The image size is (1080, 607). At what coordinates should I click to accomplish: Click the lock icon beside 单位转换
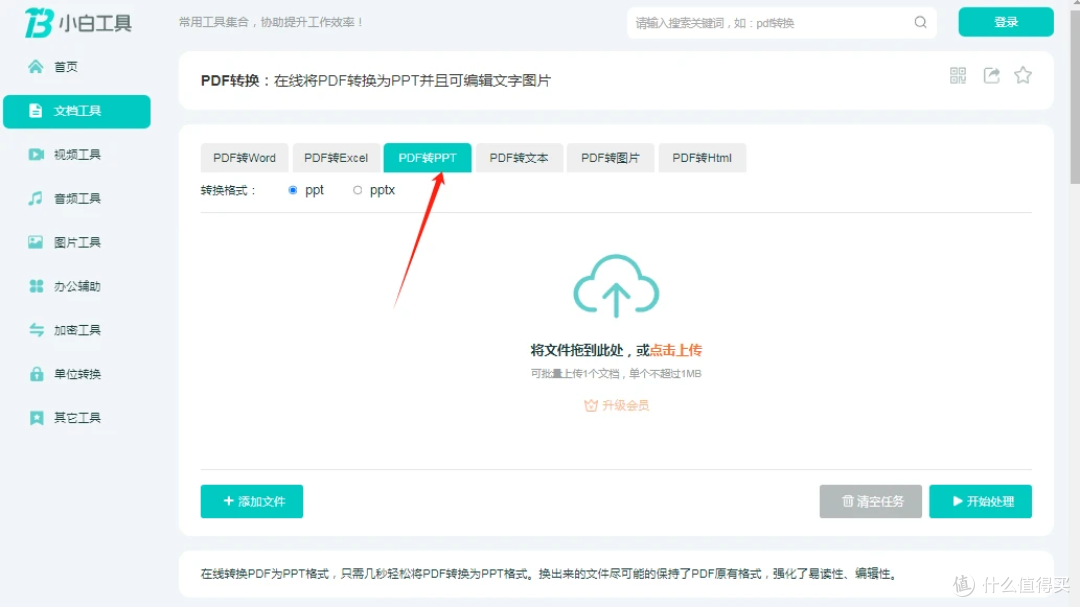(37, 374)
